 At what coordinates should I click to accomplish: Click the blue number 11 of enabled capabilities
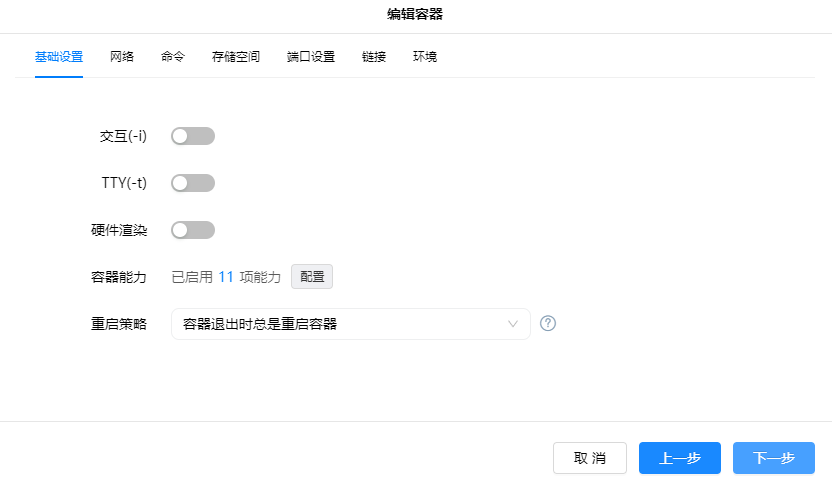226,277
